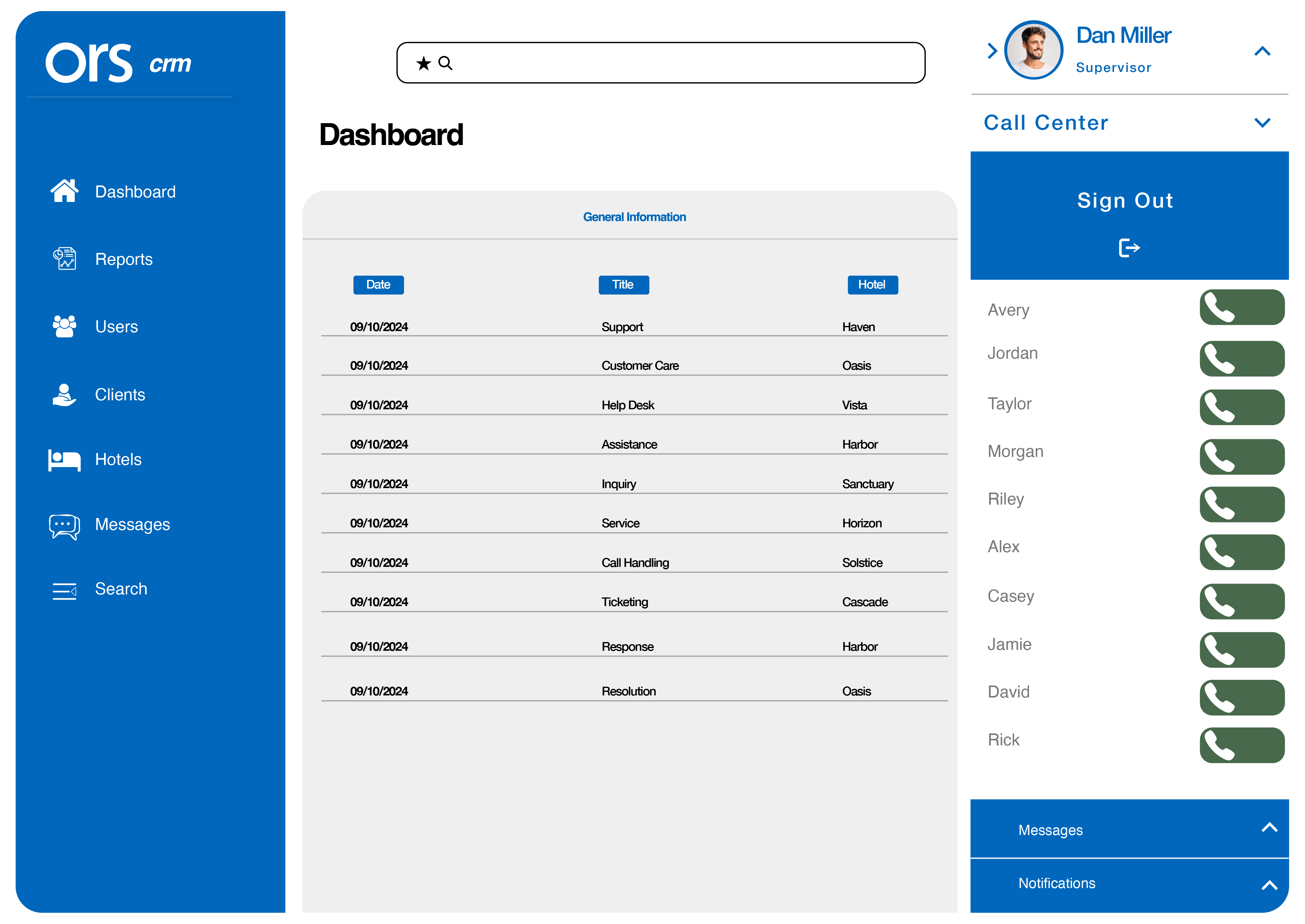Collapse the user profile chevron beside Dan Miller
Viewport: 1305px width, 924px height.
click(x=1262, y=51)
